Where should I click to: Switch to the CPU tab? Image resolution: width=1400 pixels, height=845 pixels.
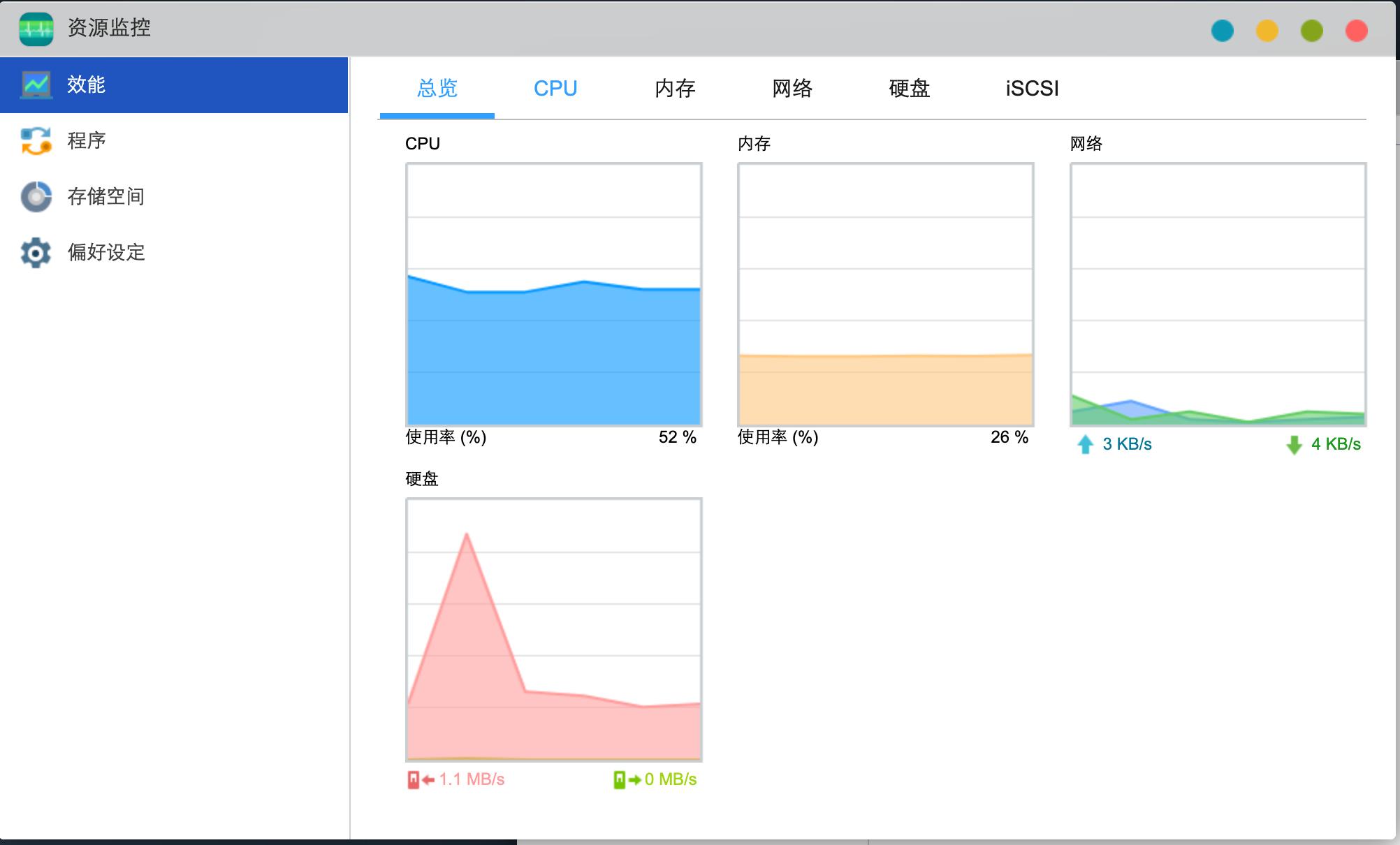tap(555, 89)
